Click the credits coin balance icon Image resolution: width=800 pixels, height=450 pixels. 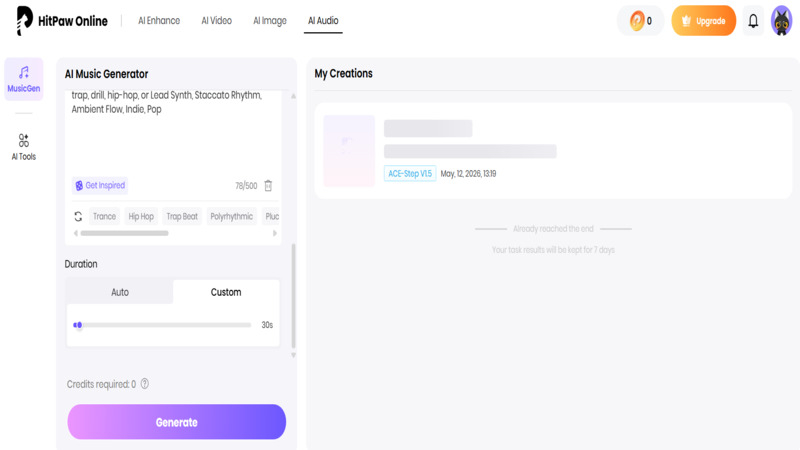[x=637, y=21]
